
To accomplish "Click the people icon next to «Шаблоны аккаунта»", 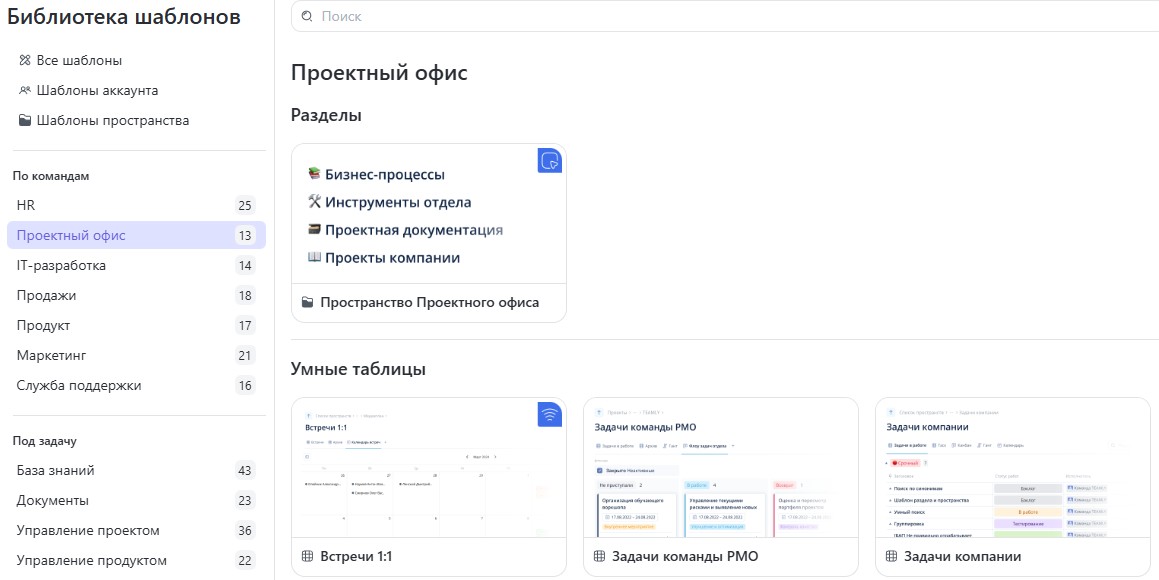I will tap(26, 90).
